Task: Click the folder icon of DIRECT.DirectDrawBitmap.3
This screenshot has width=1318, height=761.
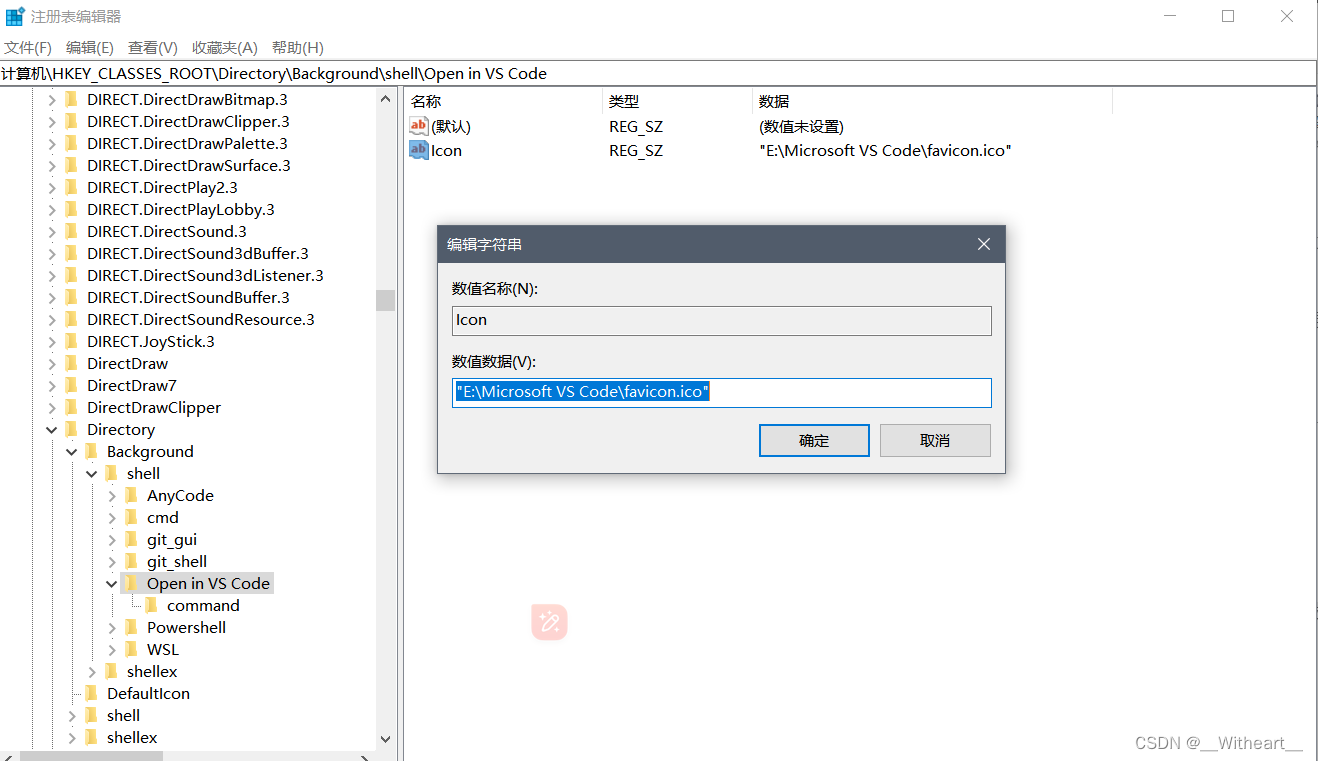Action: coord(71,99)
